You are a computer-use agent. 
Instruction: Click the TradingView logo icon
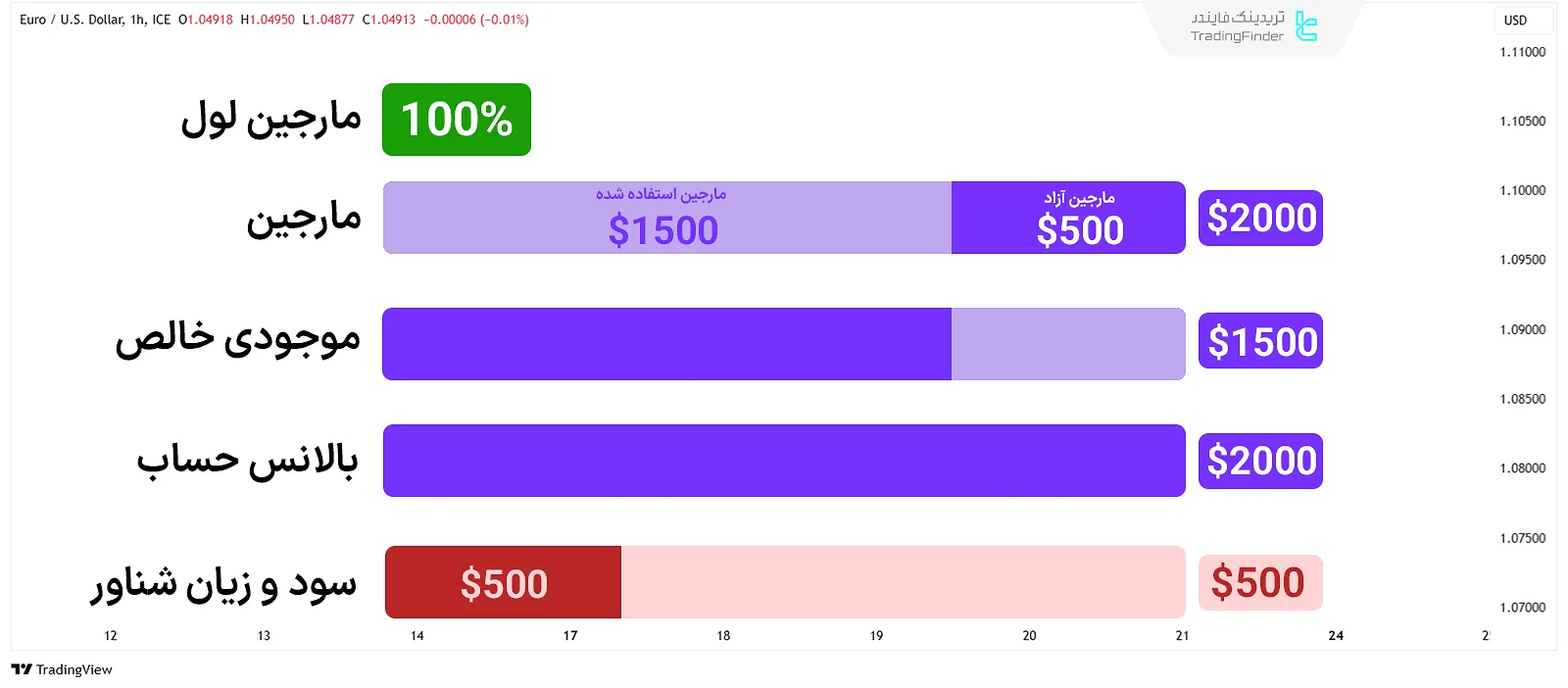pyautogui.click(x=21, y=669)
